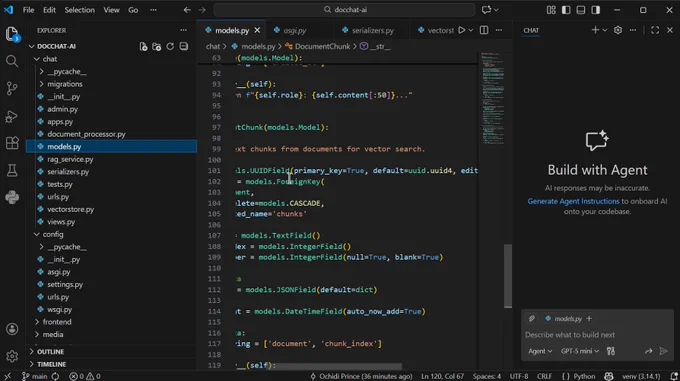
Task: Create a new file in DOCCHAT-AI
Action: point(144,46)
